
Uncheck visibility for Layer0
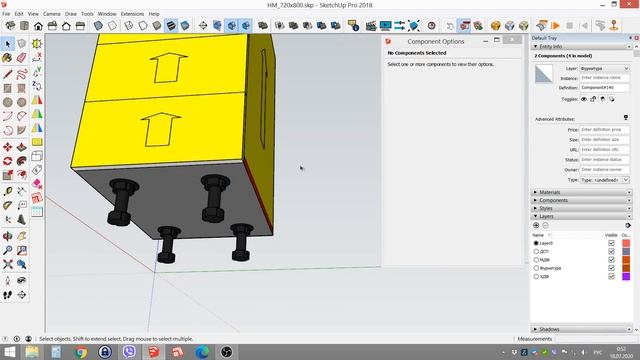(611, 243)
